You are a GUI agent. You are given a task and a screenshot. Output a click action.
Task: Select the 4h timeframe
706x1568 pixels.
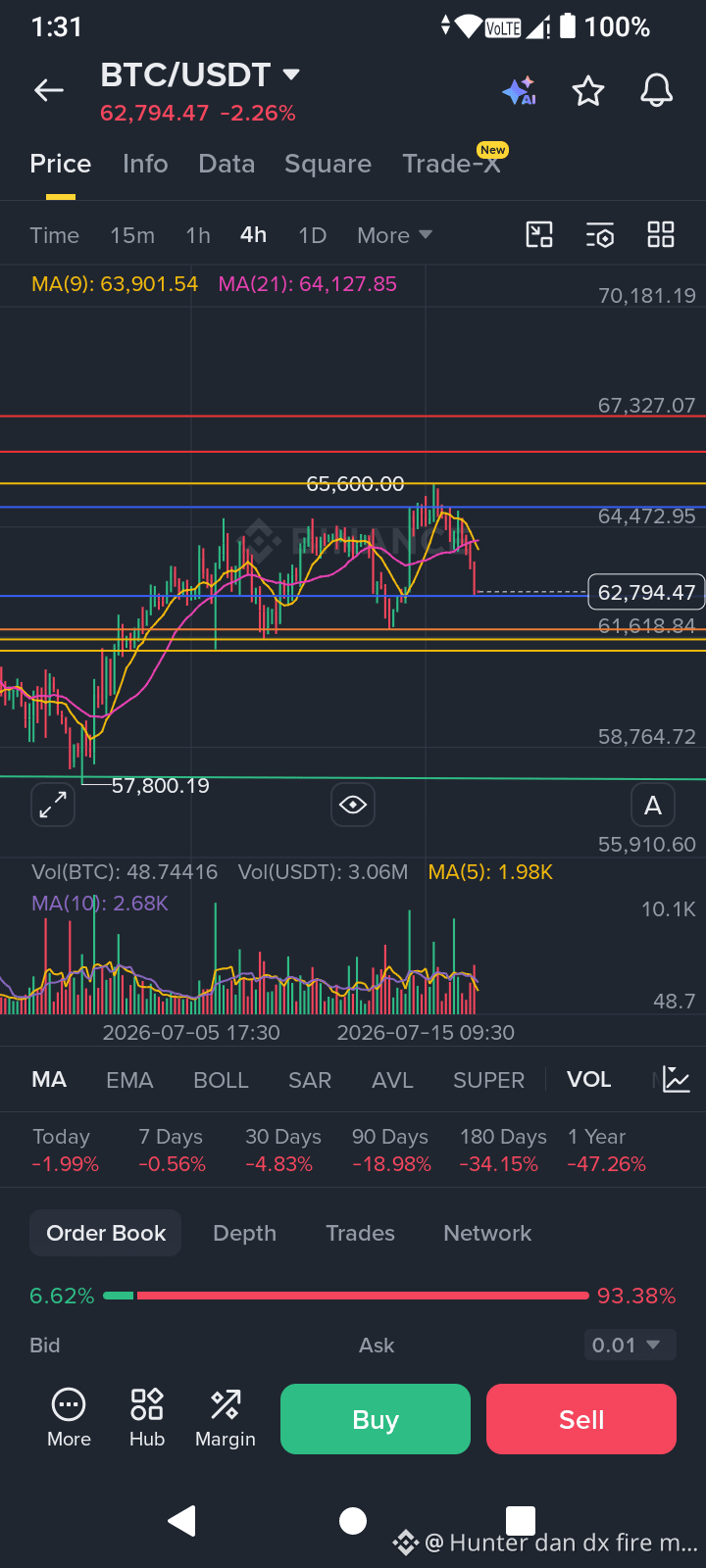pos(254,235)
